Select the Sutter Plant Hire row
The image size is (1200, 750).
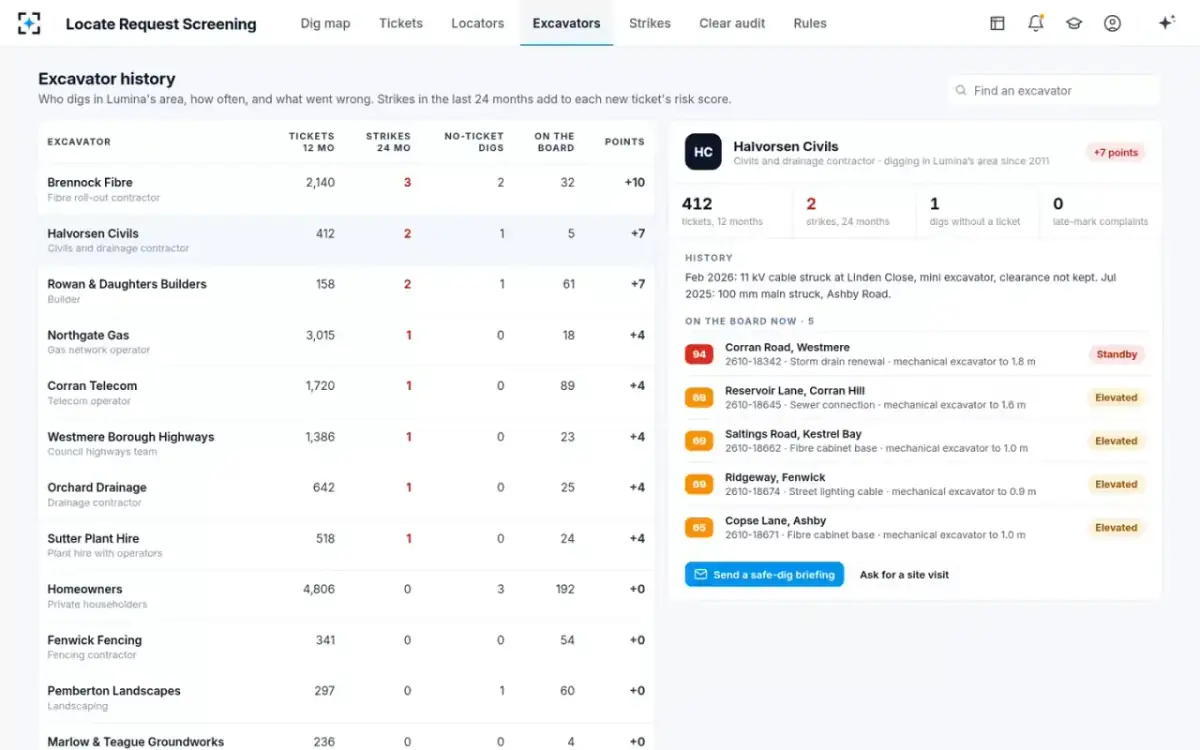(346, 545)
